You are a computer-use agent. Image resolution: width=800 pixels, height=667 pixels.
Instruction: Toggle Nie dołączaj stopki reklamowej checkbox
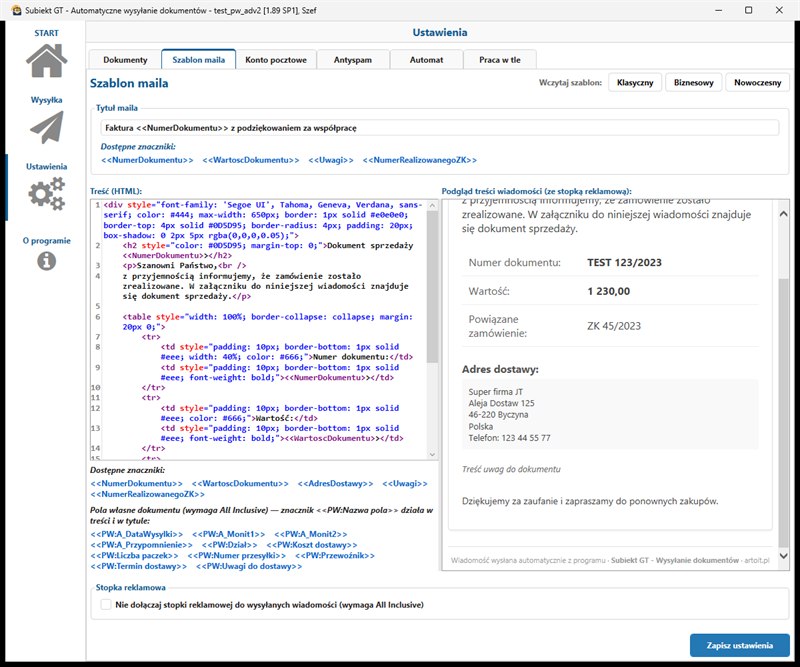pyautogui.click(x=106, y=605)
